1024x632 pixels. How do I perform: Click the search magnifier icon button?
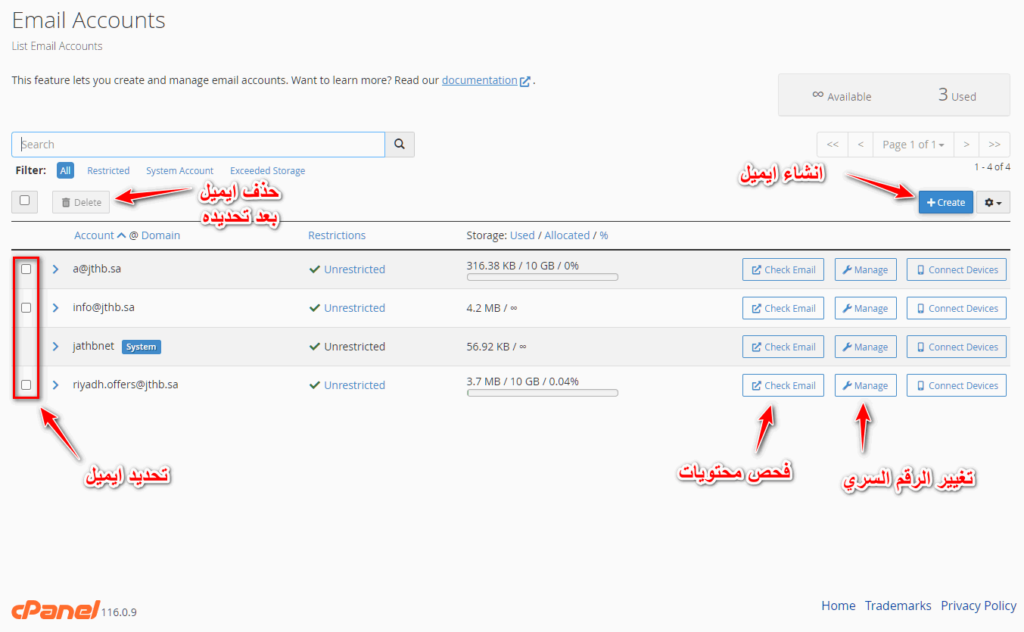point(400,145)
